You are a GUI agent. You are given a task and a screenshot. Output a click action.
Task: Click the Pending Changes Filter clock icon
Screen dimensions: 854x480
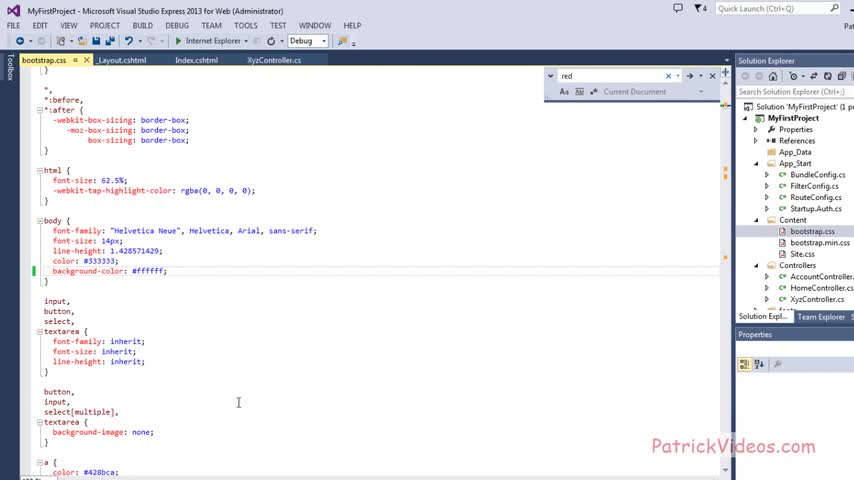(x=793, y=76)
